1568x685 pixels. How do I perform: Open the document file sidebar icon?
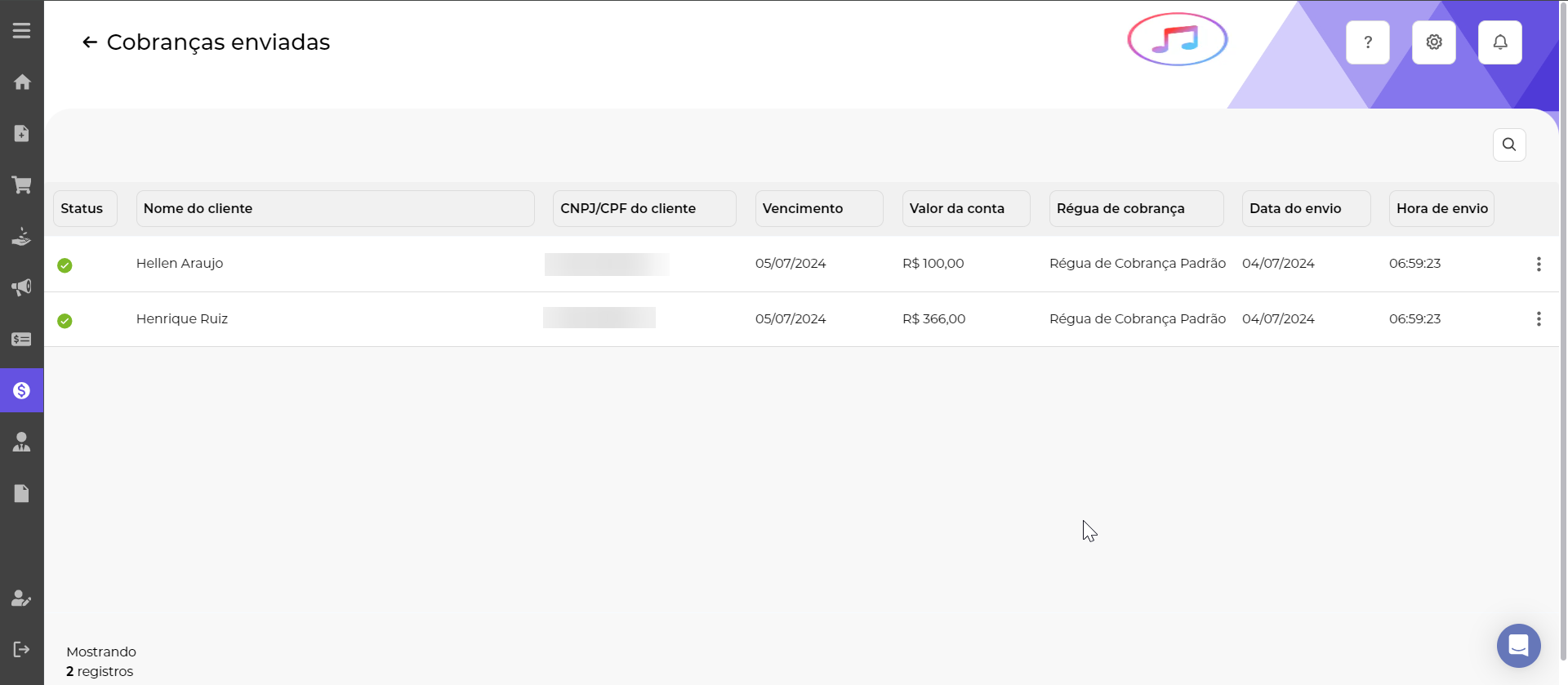point(22,493)
